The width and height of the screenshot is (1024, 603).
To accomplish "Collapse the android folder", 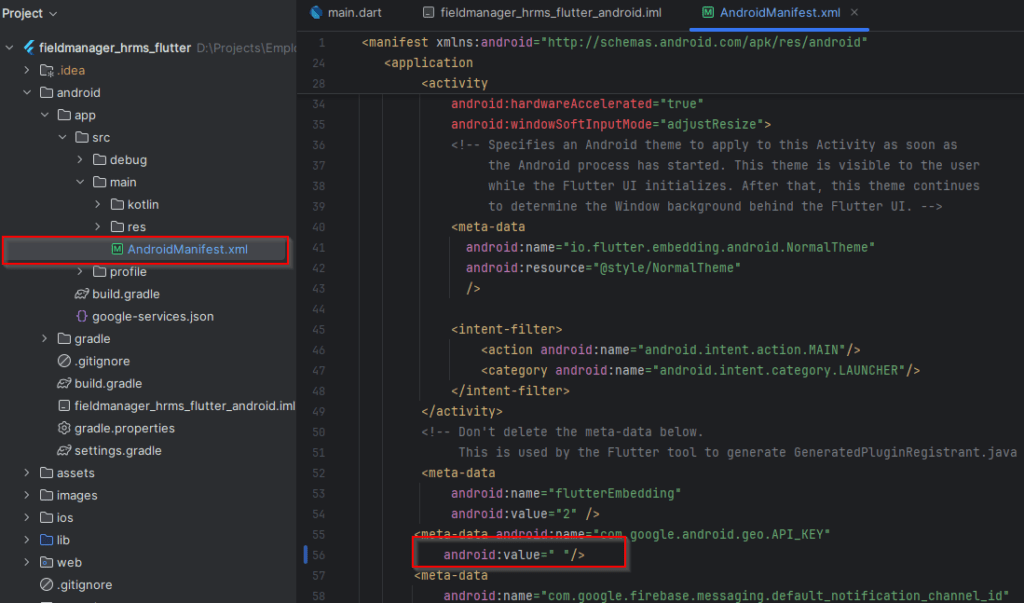I will point(27,92).
